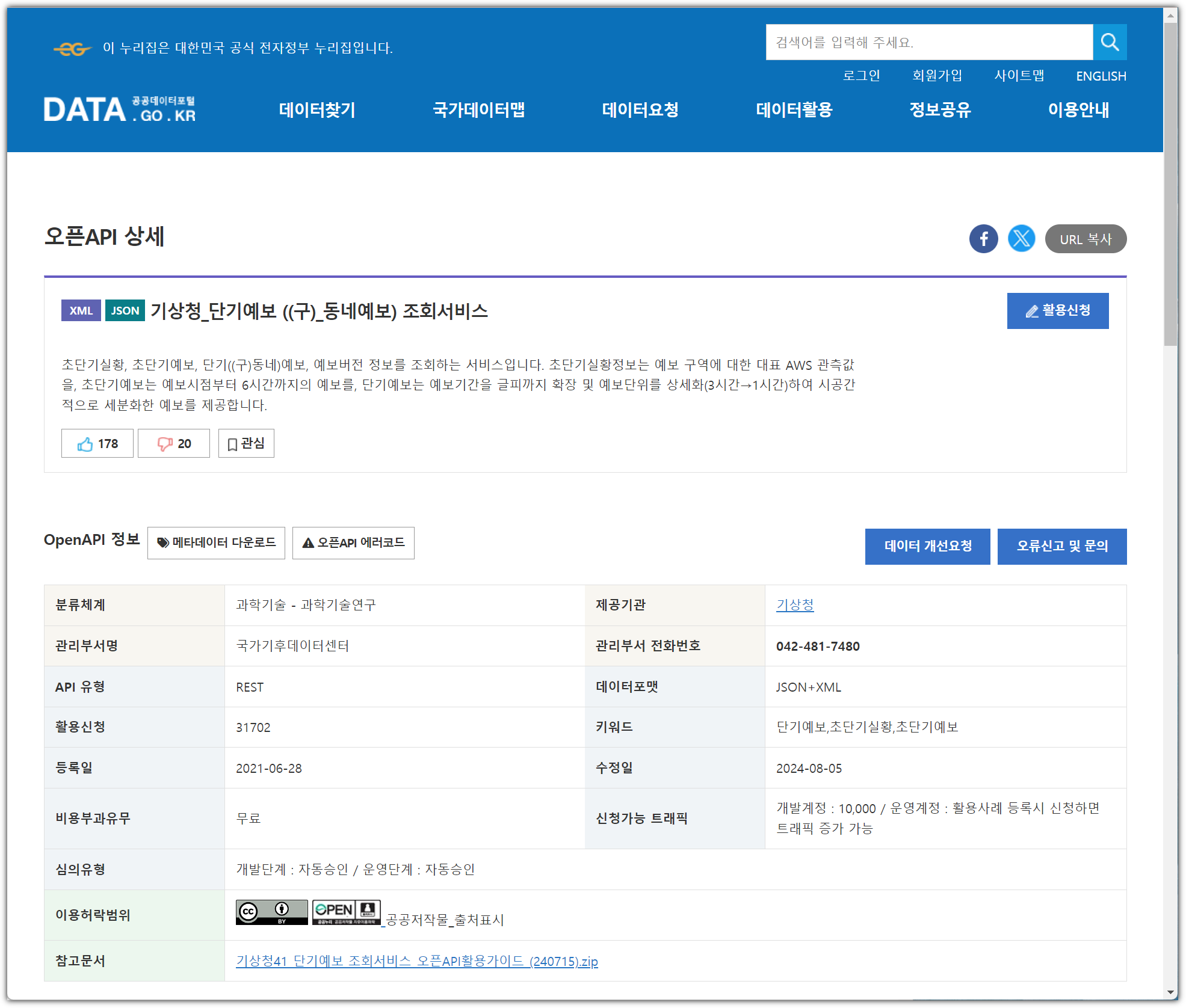Viewport: 1186px width, 1008px height.
Task: Open the 데이터활용 menu
Action: tap(794, 109)
